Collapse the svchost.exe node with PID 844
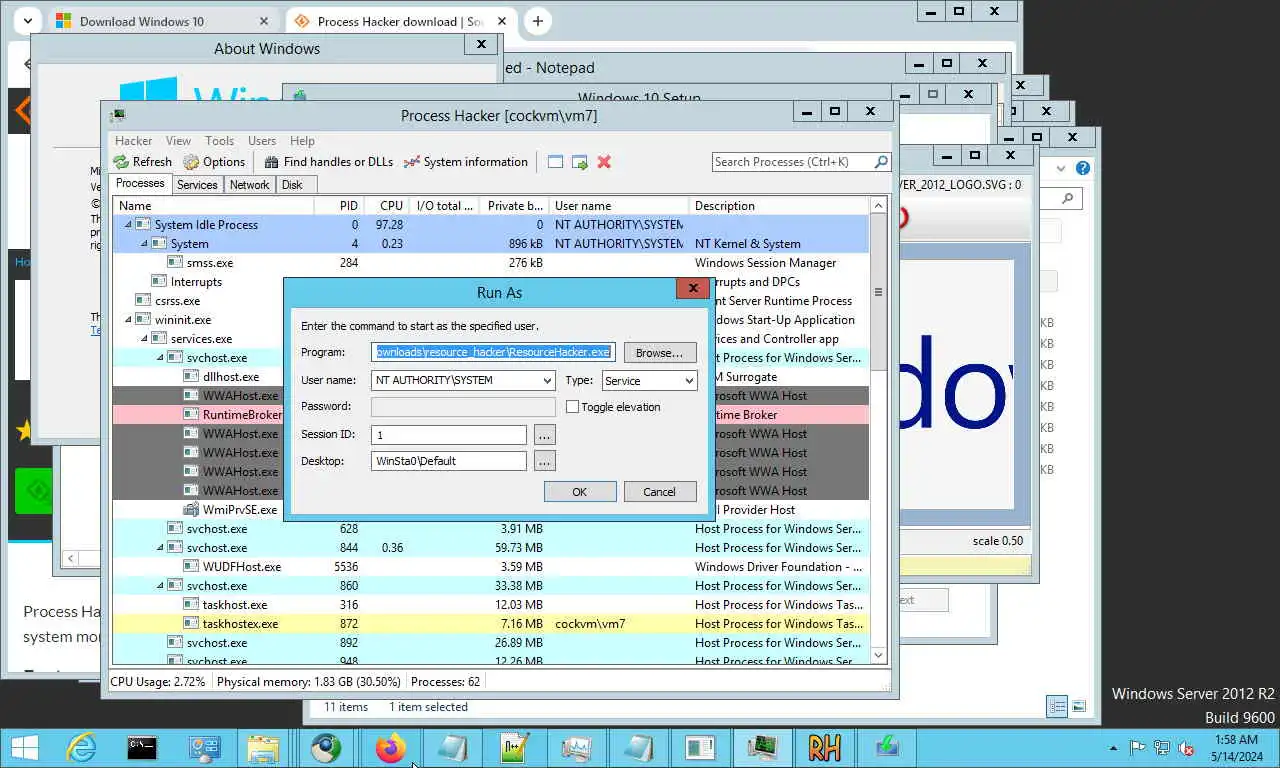This screenshot has height=768, width=1280. tap(160, 548)
